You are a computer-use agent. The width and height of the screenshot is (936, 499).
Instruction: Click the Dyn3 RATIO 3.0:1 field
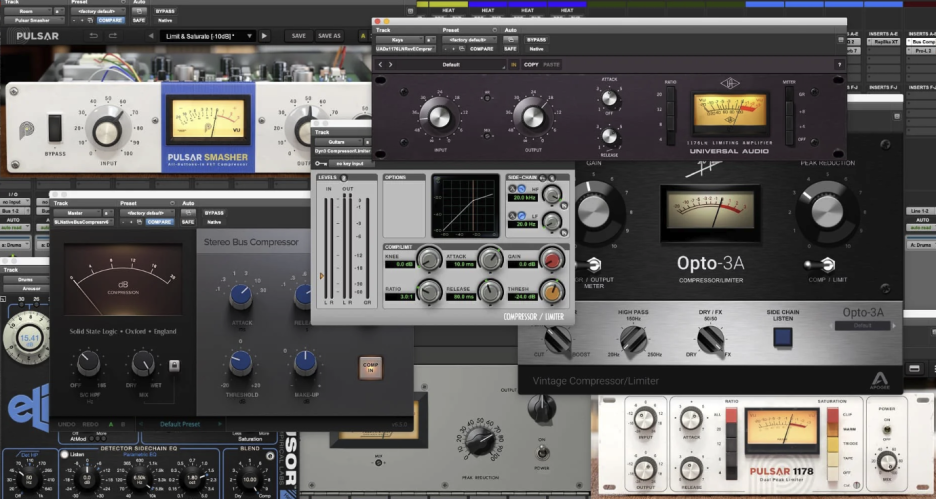pos(399,297)
